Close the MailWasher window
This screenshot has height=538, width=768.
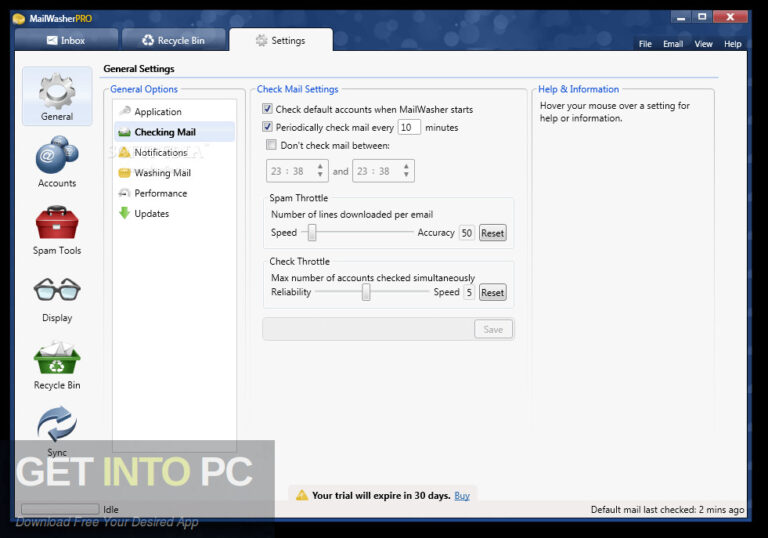click(730, 17)
